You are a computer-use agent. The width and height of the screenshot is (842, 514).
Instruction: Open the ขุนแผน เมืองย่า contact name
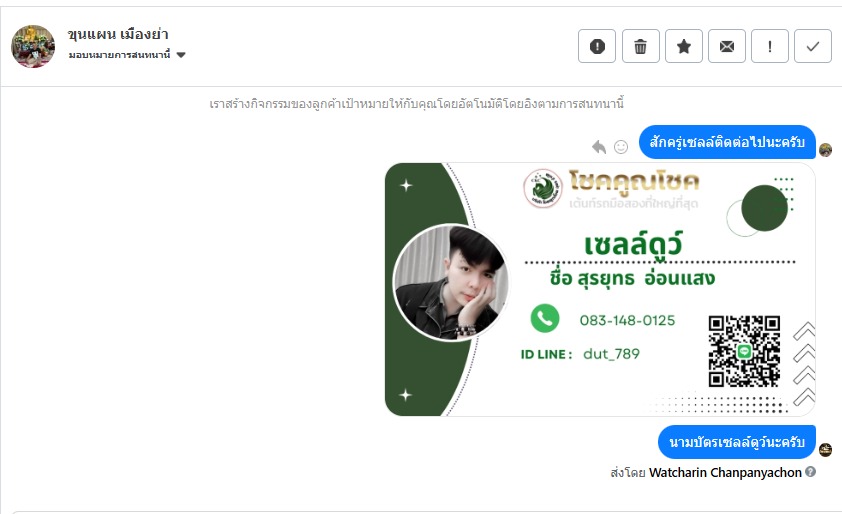118,34
